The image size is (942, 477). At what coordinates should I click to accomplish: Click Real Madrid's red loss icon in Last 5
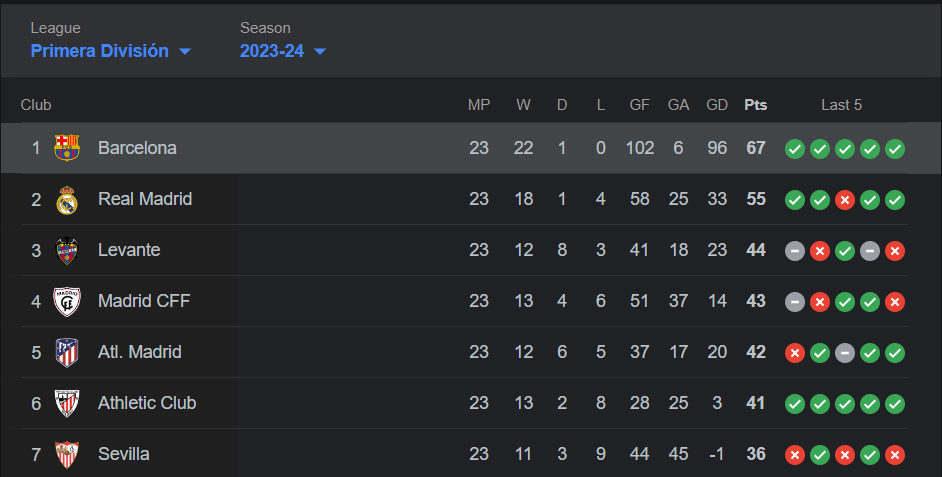click(x=845, y=200)
